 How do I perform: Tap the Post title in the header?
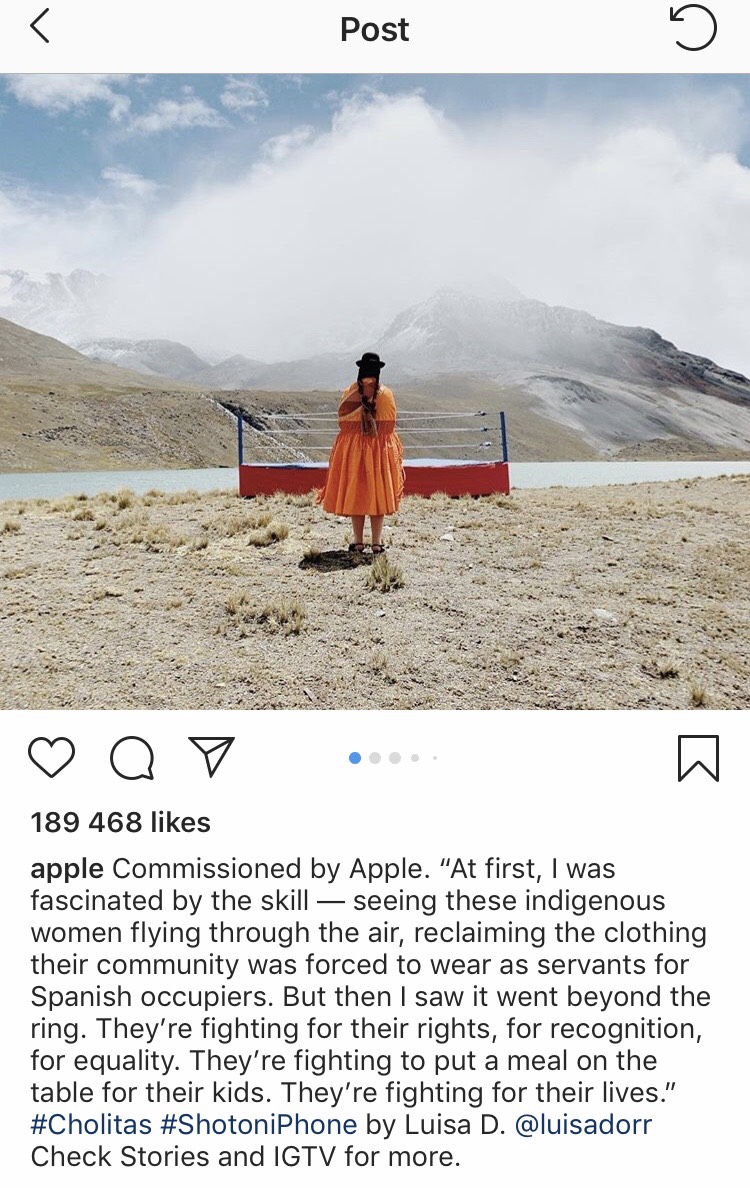click(374, 30)
